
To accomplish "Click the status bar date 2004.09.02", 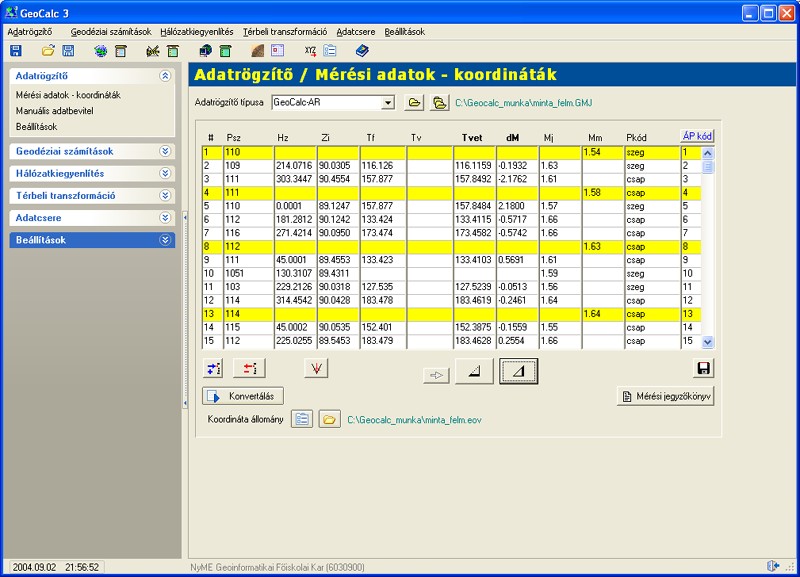I will [x=34, y=567].
